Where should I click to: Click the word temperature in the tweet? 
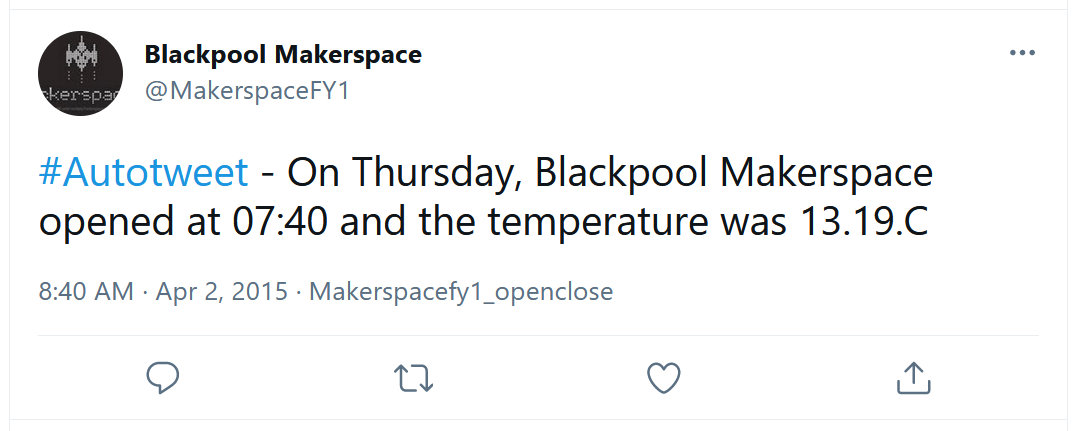584,222
